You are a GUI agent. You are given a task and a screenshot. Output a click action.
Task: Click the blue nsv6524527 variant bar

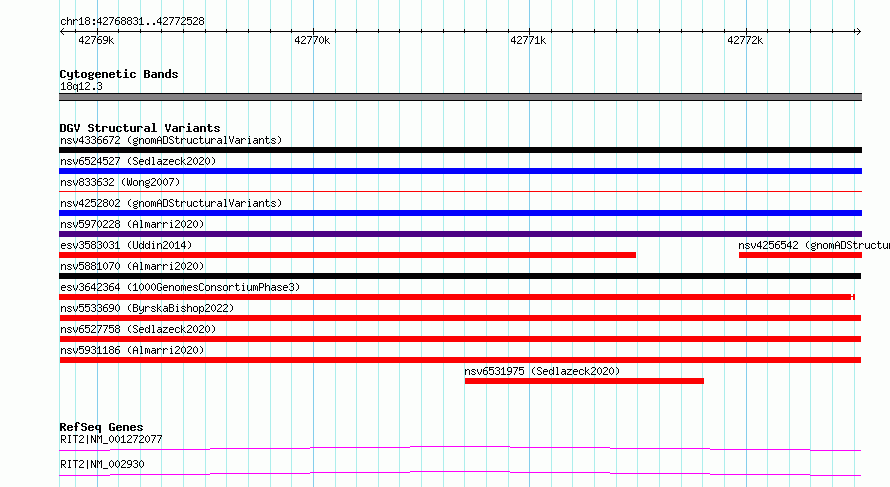(x=460, y=171)
